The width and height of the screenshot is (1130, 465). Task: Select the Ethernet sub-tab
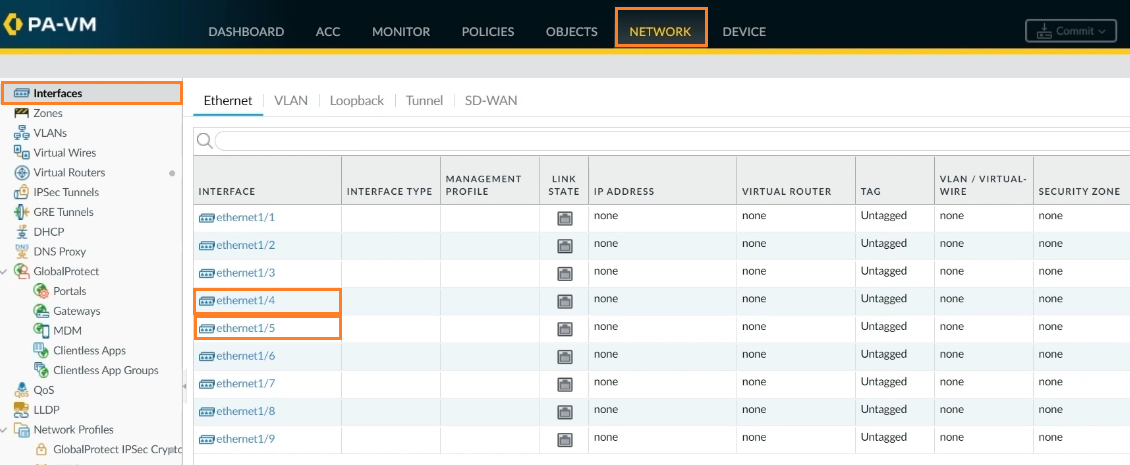pyautogui.click(x=228, y=101)
